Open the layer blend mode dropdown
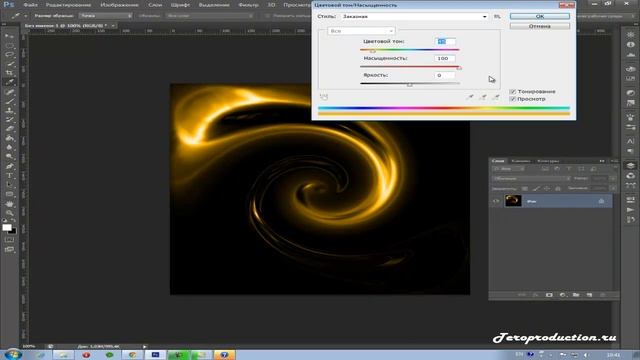Viewport: 640px width, 360px height. tap(531, 178)
